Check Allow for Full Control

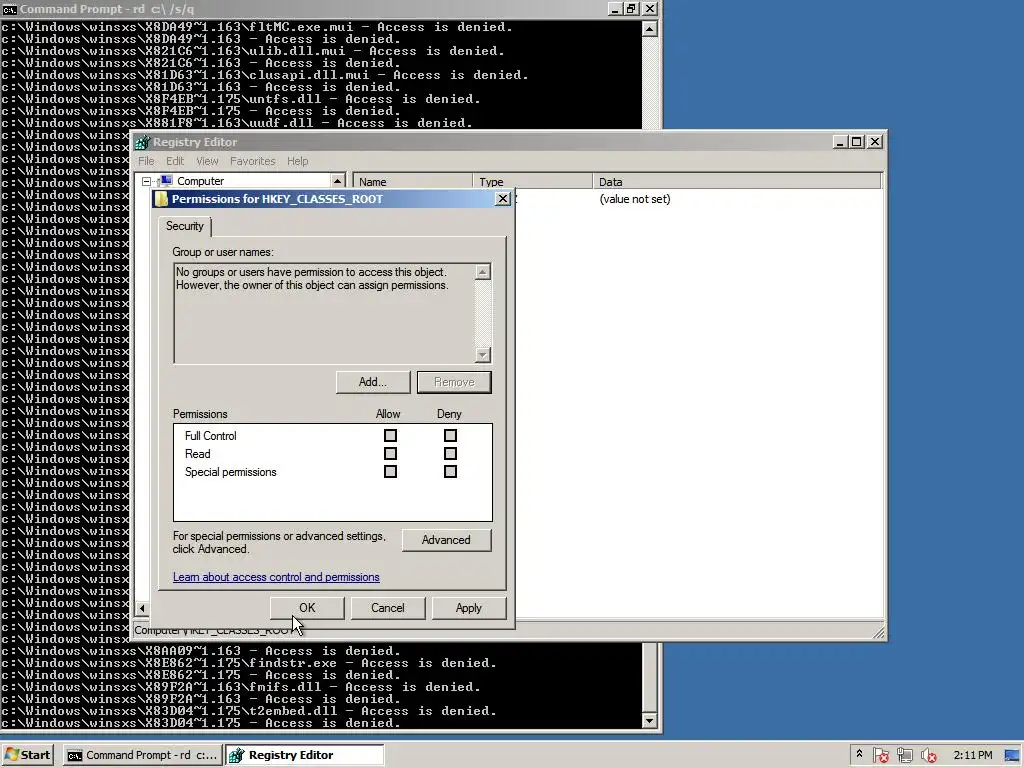click(x=391, y=436)
